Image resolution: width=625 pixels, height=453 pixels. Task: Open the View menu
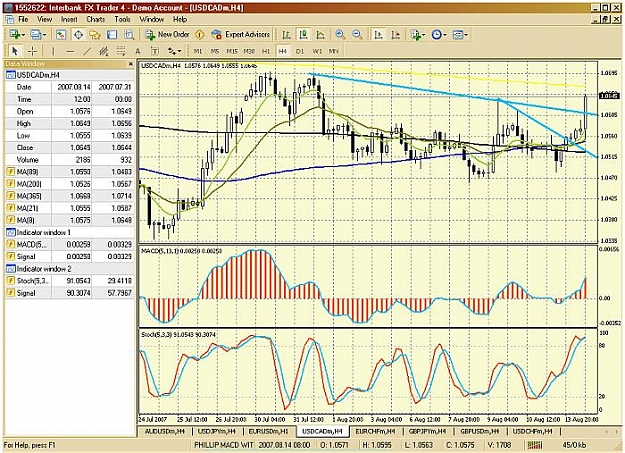coord(45,19)
